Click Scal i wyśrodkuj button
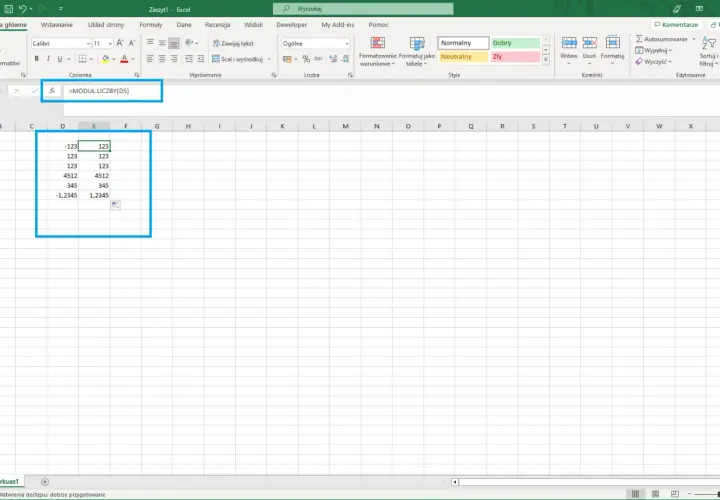Screen dimensions: 720x500 point(237,59)
